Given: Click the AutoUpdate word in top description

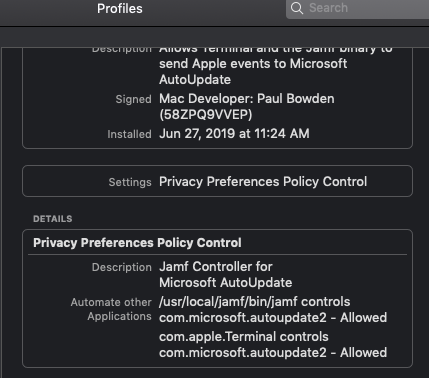Looking at the screenshot, I should coord(195,80).
